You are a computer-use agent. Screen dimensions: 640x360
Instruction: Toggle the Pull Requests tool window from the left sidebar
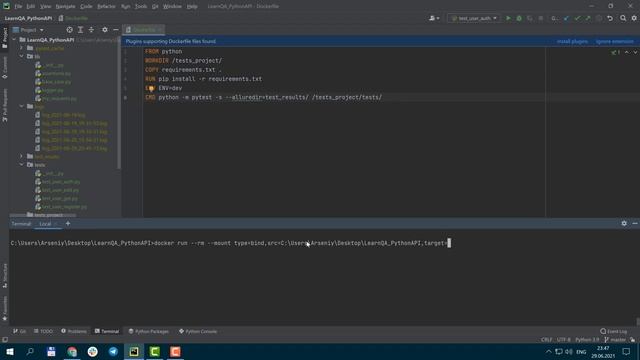point(4,105)
